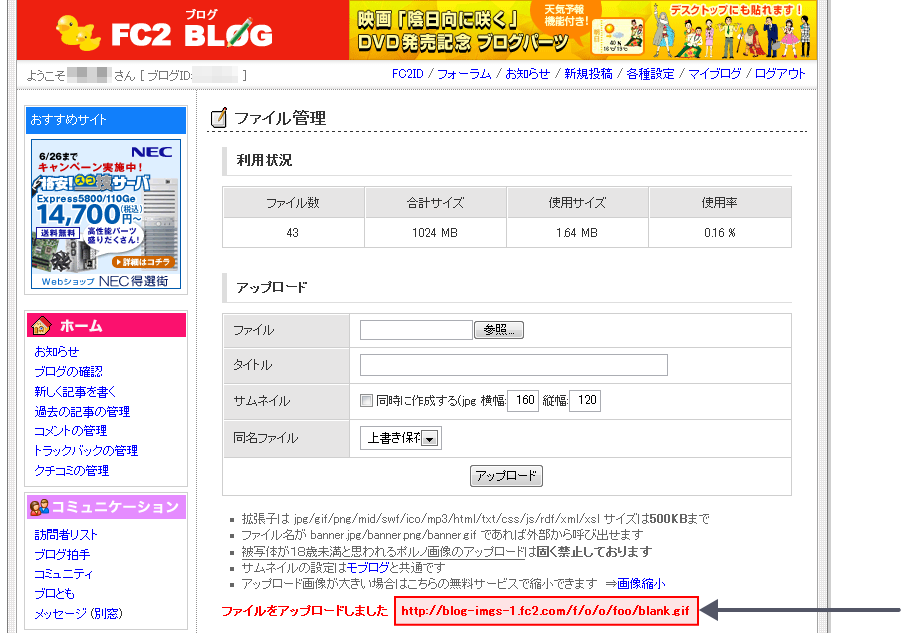This screenshot has width=901, height=633.
Task: Open コメントの管理 in the sidebar
Action: coord(70,431)
